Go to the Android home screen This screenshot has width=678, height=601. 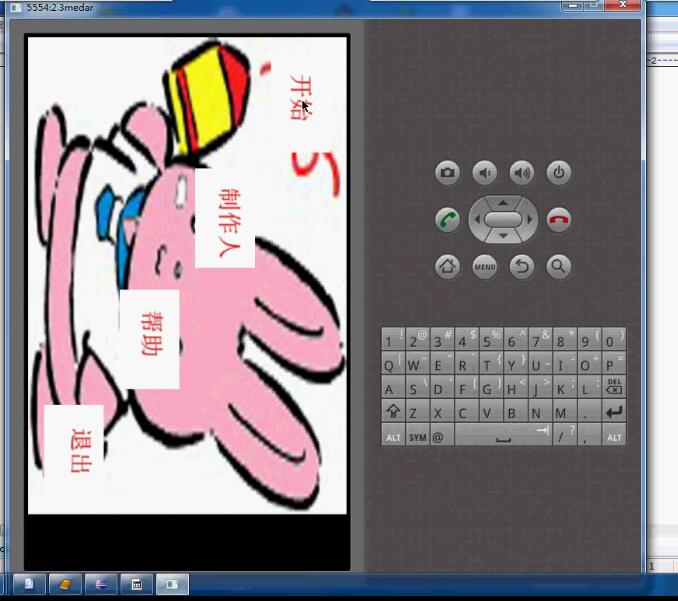point(447,266)
